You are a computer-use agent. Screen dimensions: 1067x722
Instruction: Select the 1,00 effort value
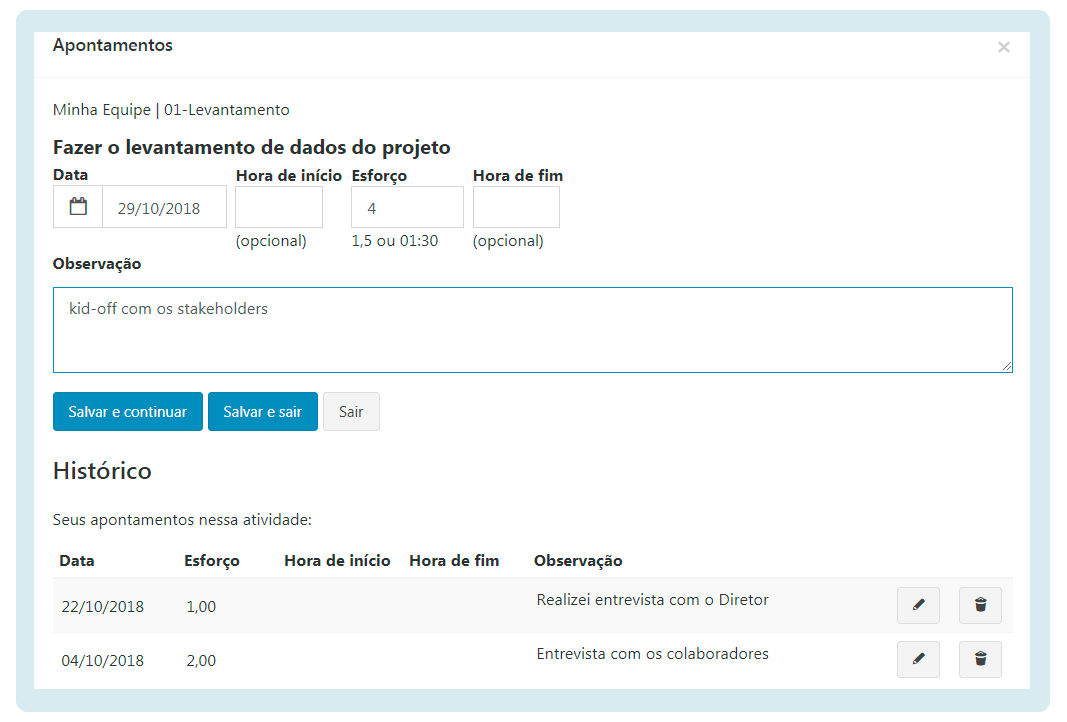(x=201, y=606)
